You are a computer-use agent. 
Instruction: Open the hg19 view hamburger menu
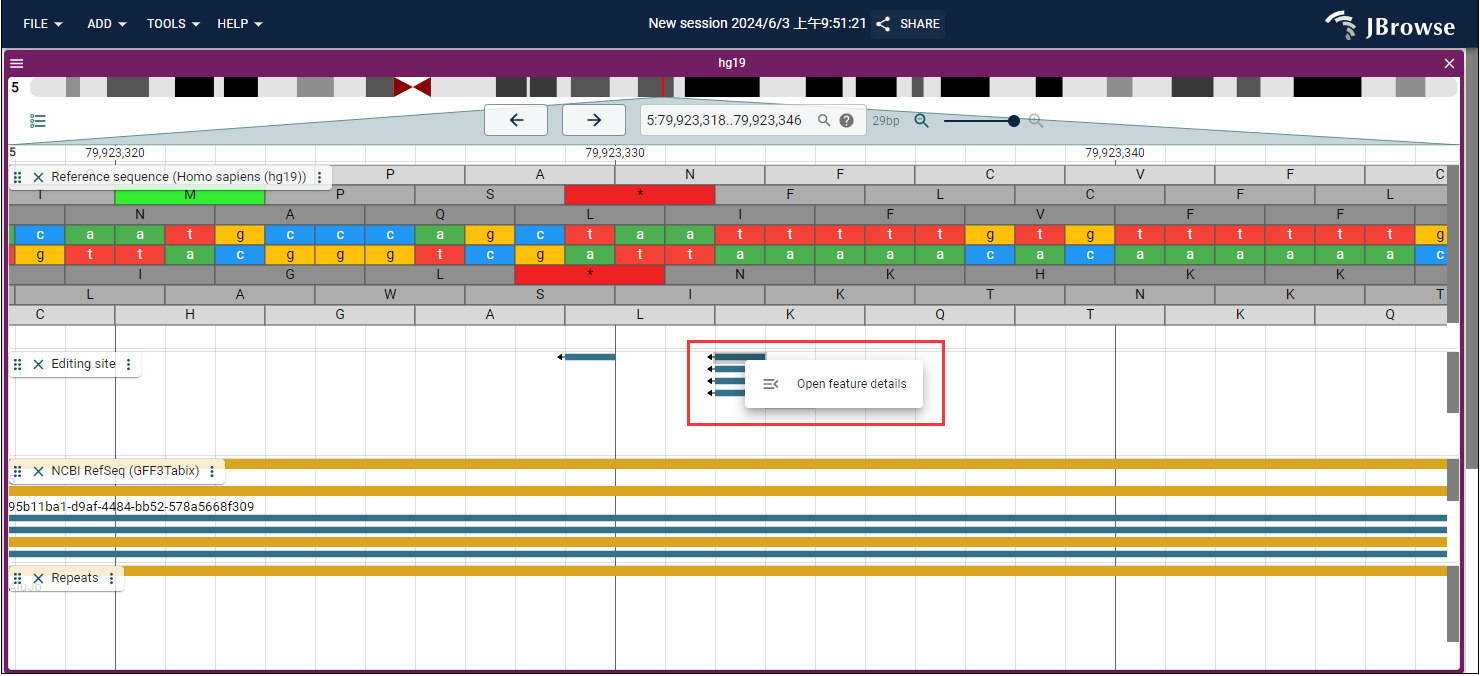coord(17,63)
